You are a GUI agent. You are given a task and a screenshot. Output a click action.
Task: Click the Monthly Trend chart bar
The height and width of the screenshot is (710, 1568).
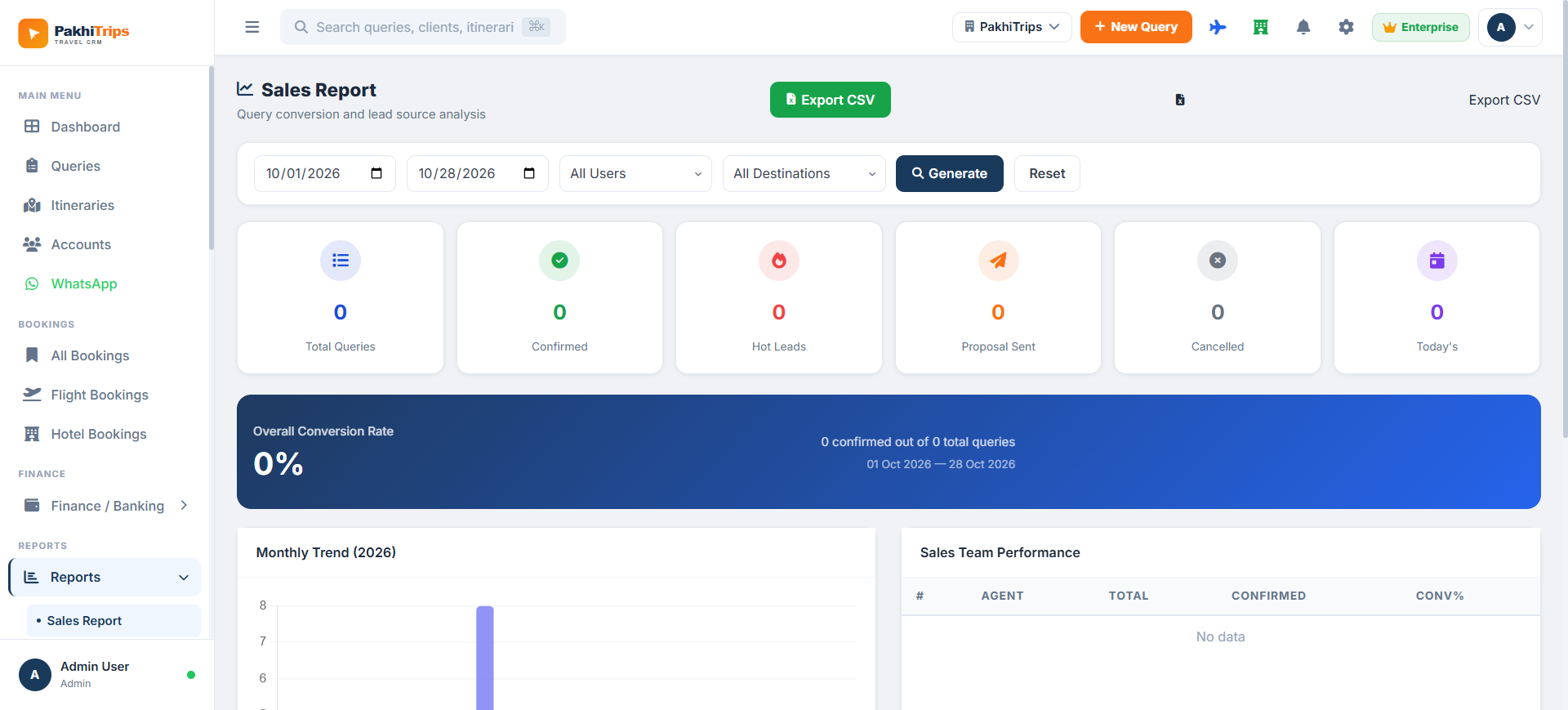pyautogui.click(x=485, y=658)
